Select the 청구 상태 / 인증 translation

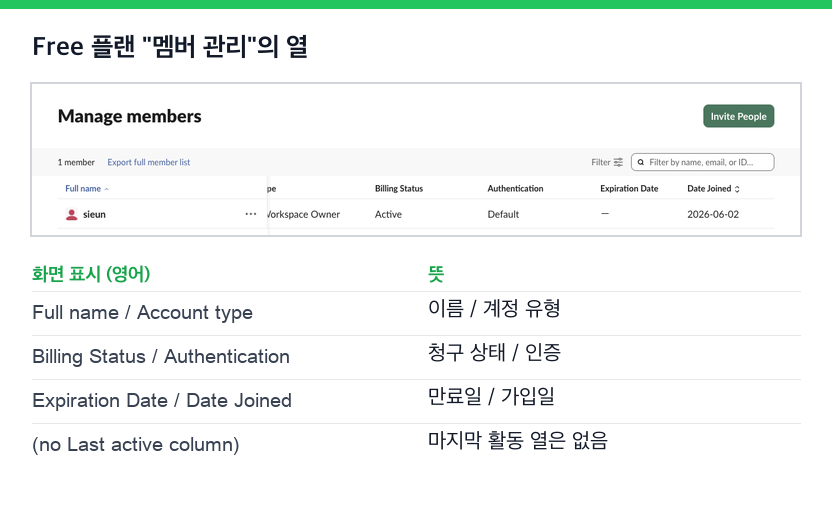pyautogui.click(x=494, y=352)
